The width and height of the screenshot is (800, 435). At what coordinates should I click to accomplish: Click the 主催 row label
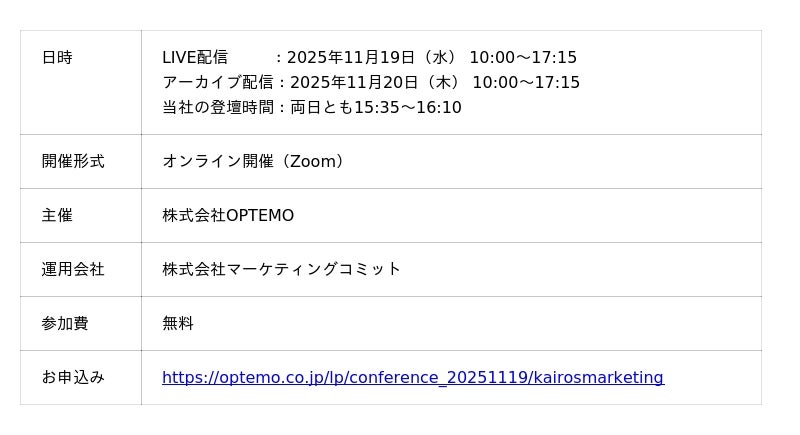(57, 215)
